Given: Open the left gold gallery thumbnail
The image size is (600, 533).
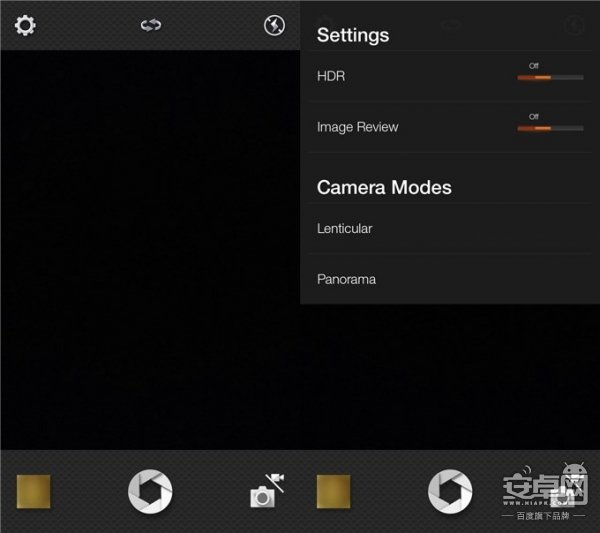Looking at the screenshot, I should point(34,491).
